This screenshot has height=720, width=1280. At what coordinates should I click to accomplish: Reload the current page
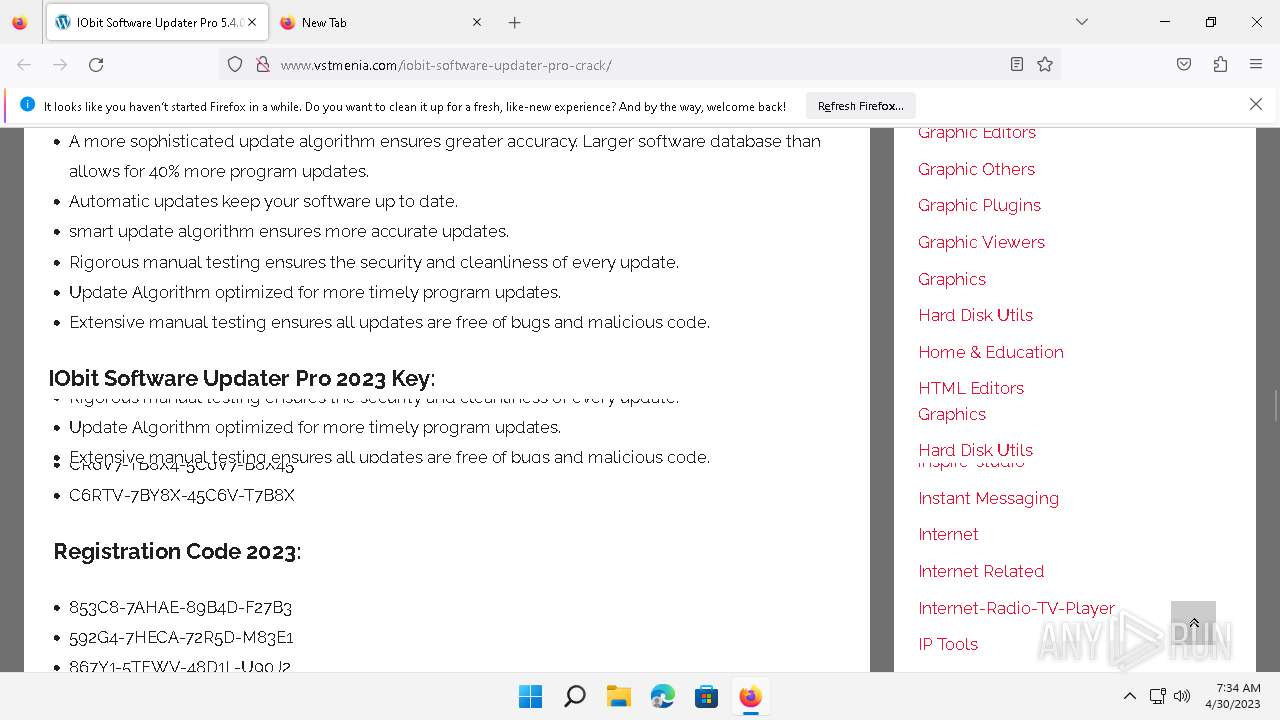tap(96, 64)
